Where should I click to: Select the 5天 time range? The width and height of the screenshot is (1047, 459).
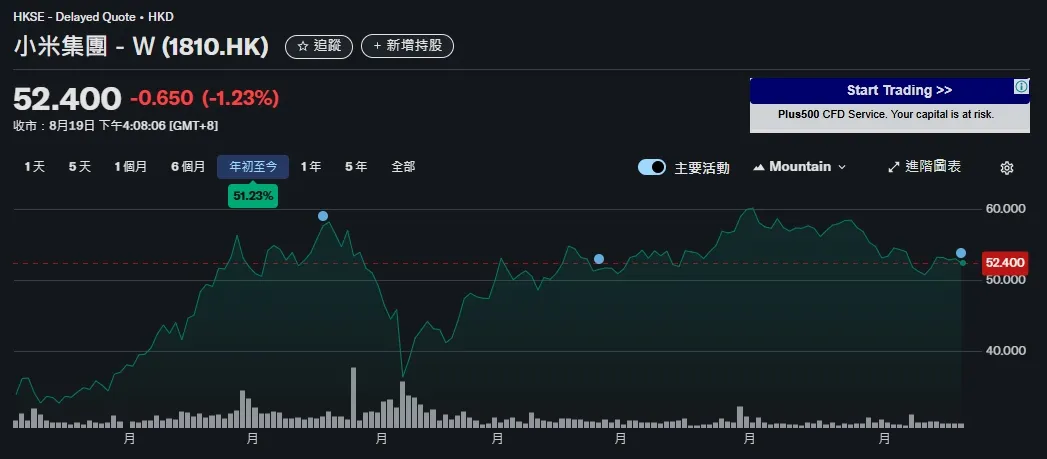79,167
